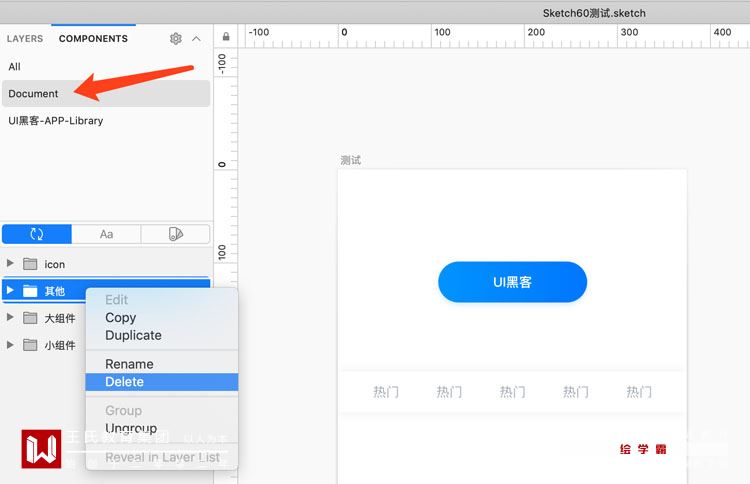Show text styles with Aa segment
750x484 pixels.
coord(106,234)
